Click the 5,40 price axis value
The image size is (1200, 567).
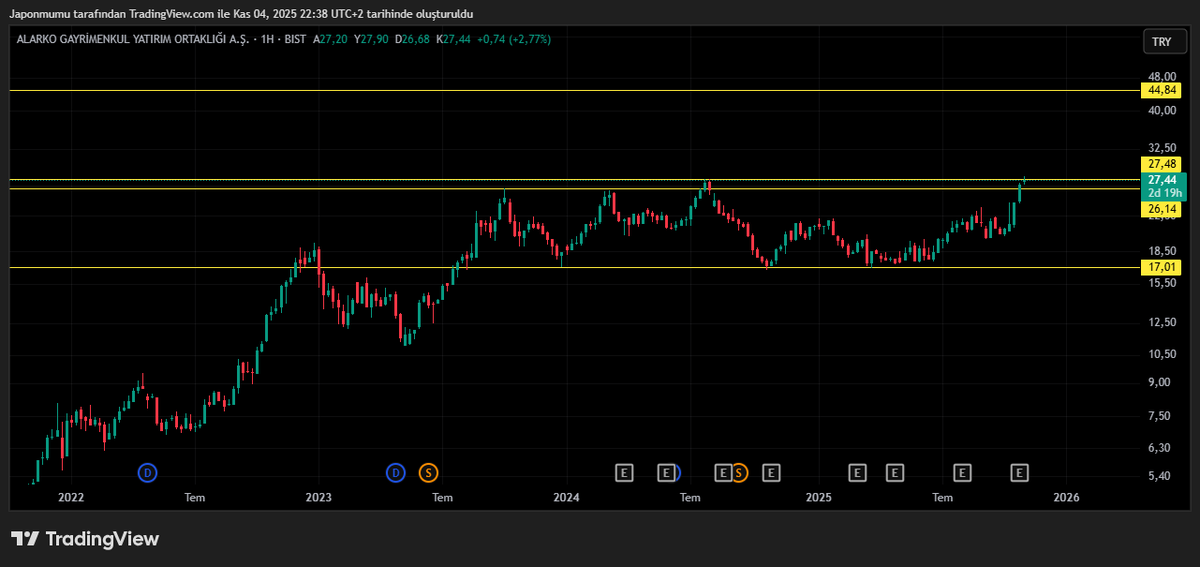[x=1161, y=476]
